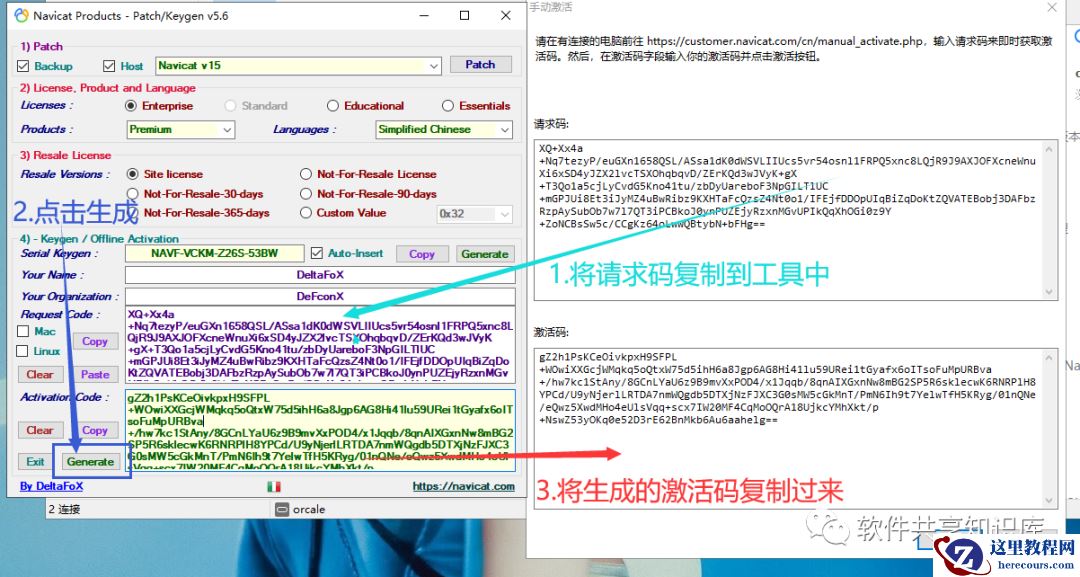The height and width of the screenshot is (577, 1080).
Task: Click the Patch button
Action: 481,65
